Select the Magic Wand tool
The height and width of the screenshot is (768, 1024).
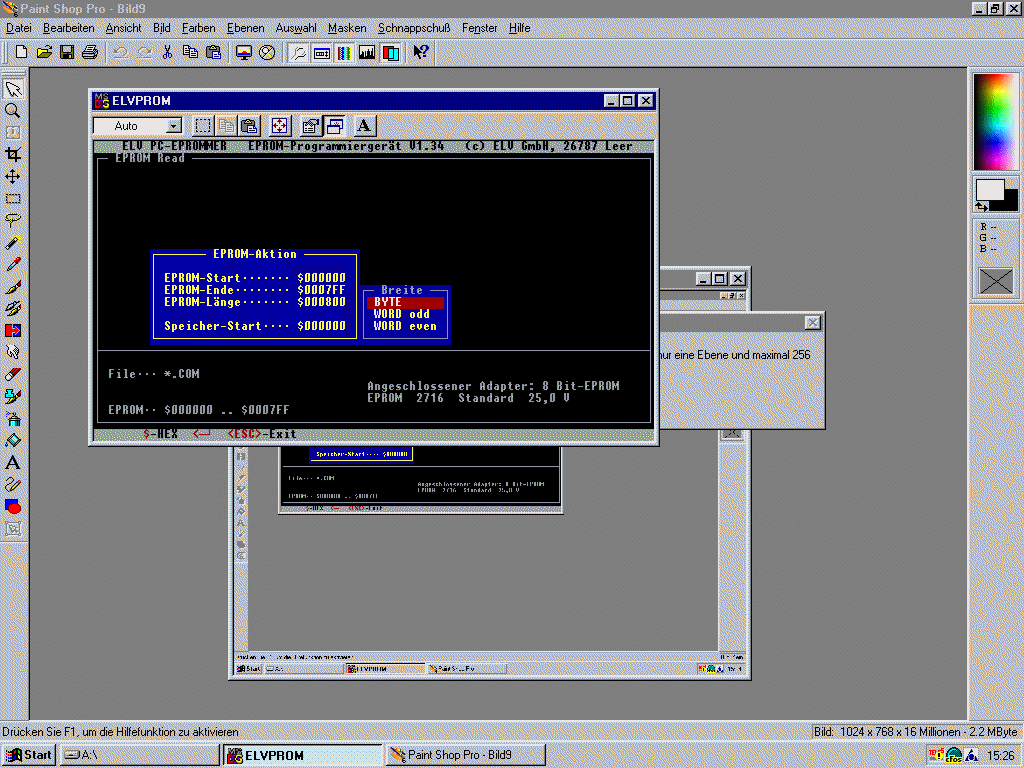click(x=13, y=242)
